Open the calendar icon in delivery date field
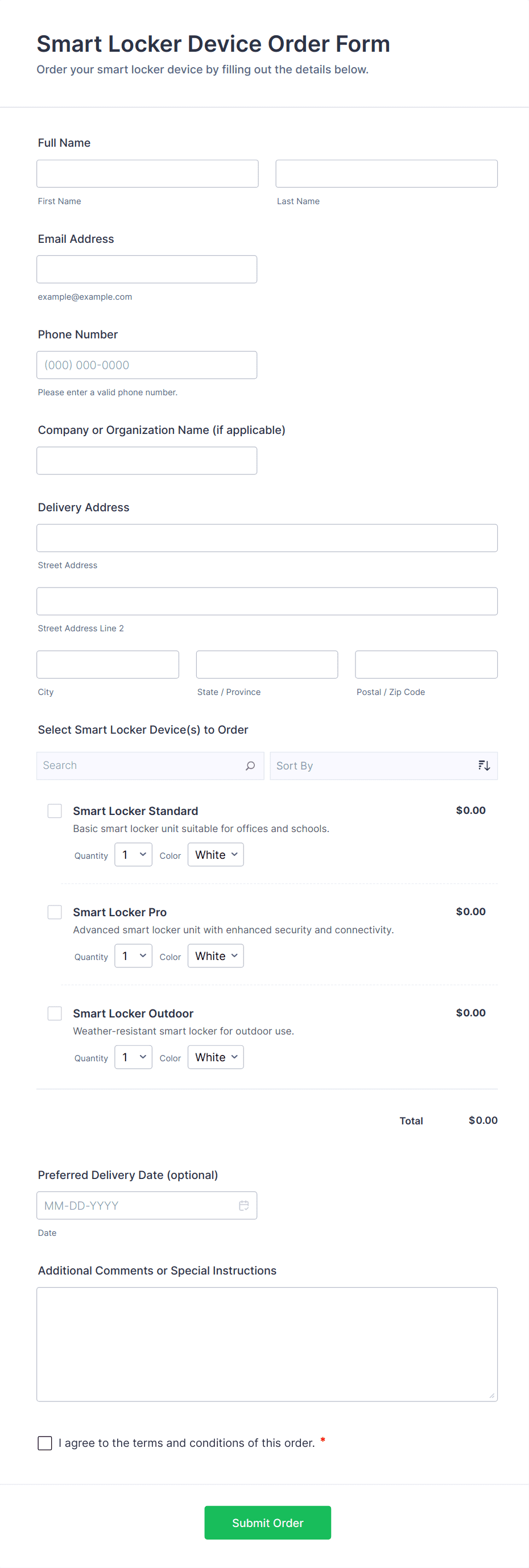Screen dimensions: 529x1568 click(243, 1205)
